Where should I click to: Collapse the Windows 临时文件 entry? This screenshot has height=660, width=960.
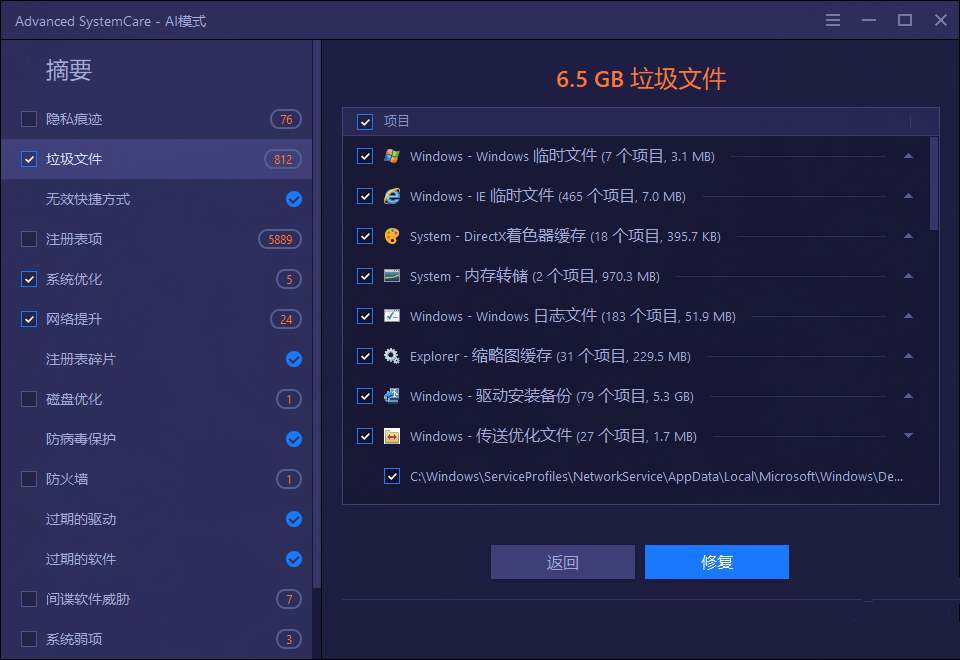coord(908,156)
